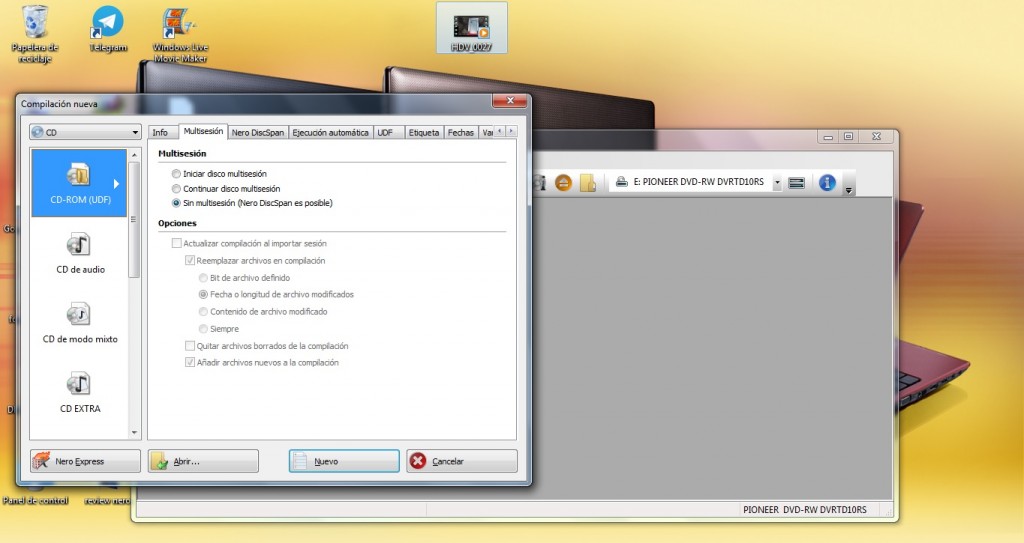Select the HDV 0027 video file on desktop

click(471, 29)
